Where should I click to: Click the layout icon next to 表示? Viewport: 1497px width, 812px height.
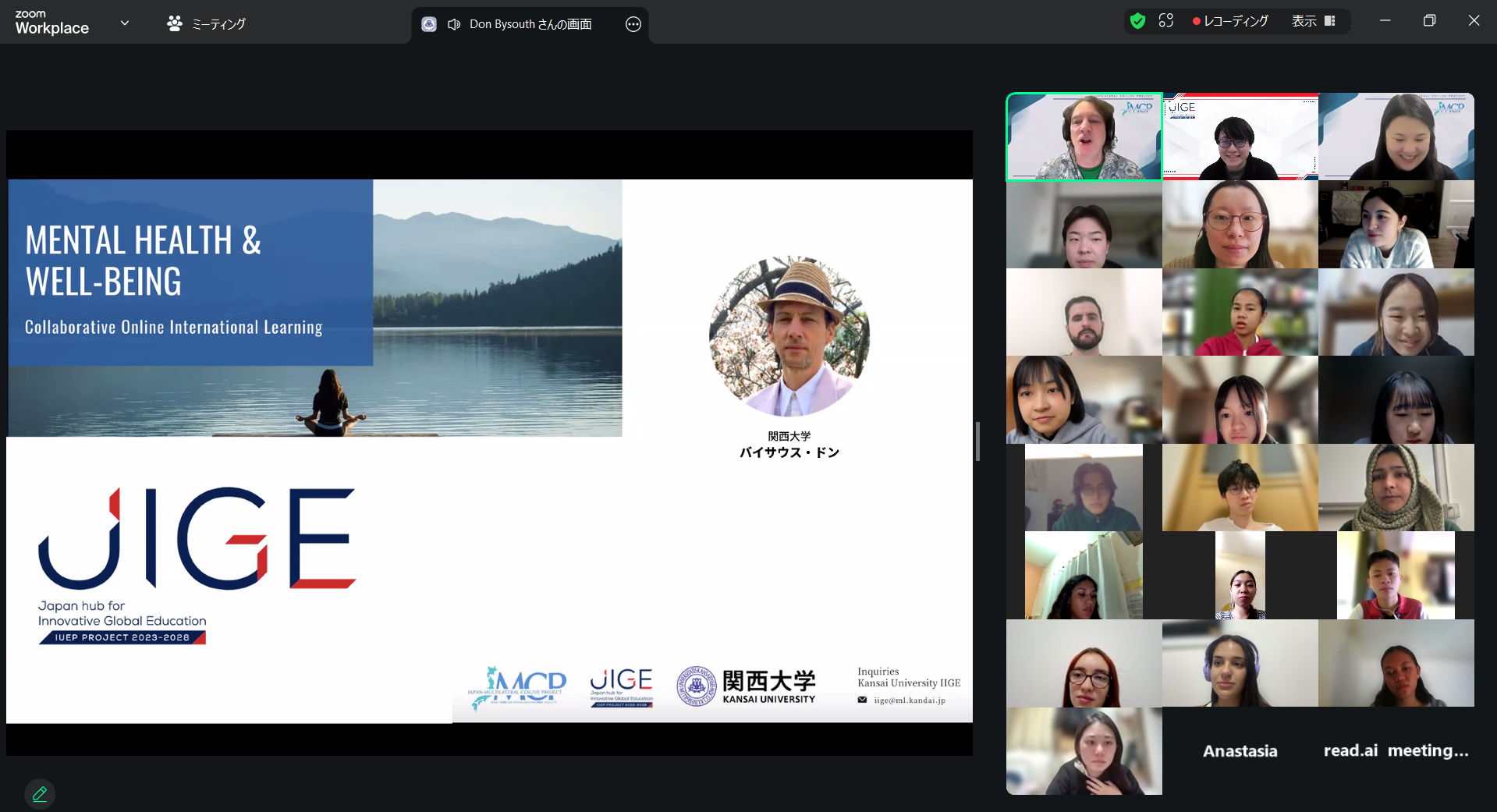click(1330, 21)
